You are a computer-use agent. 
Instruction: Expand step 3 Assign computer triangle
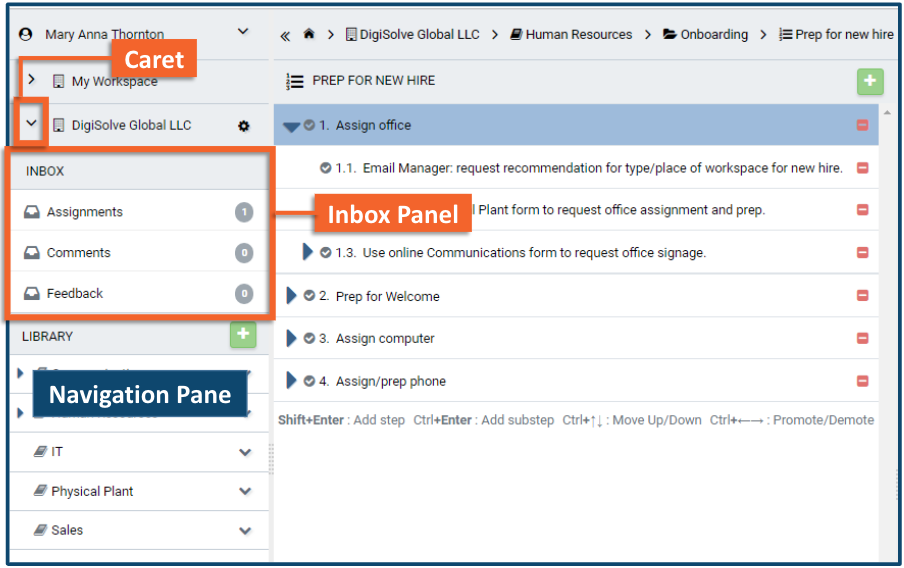click(291, 338)
